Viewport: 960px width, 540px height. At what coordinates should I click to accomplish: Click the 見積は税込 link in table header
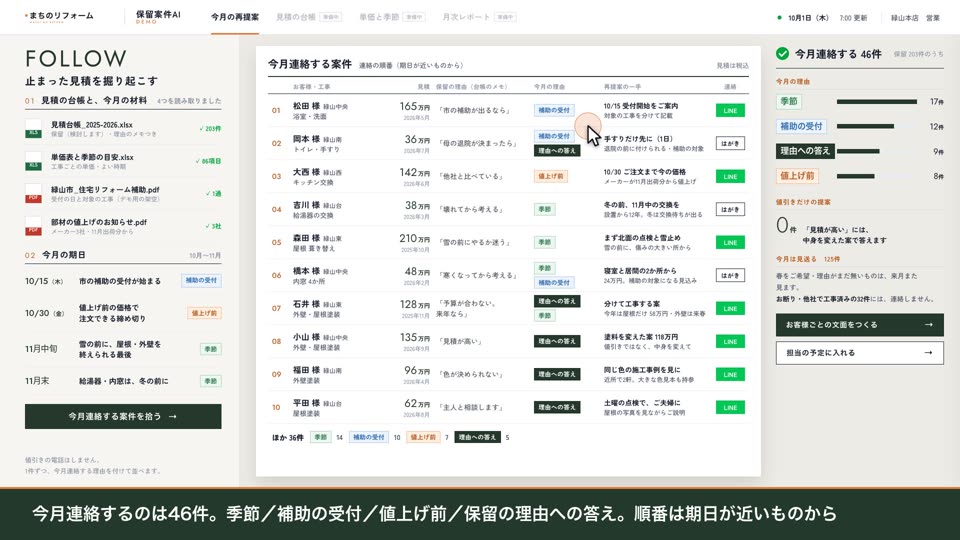tap(732, 66)
